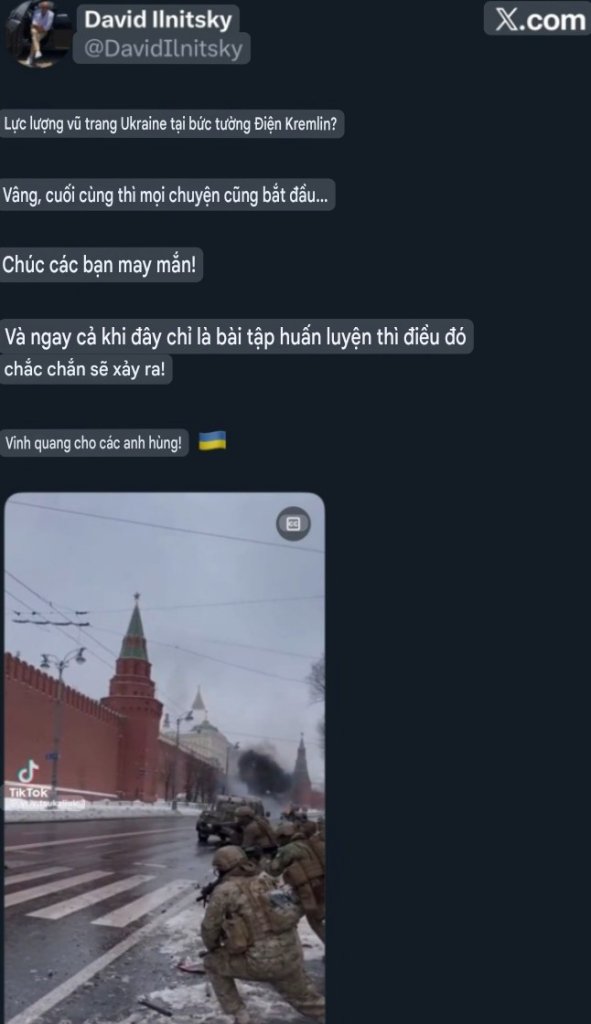Click the black smoke cloud in the video
The image size is (591, 1024).
(263, 773)
